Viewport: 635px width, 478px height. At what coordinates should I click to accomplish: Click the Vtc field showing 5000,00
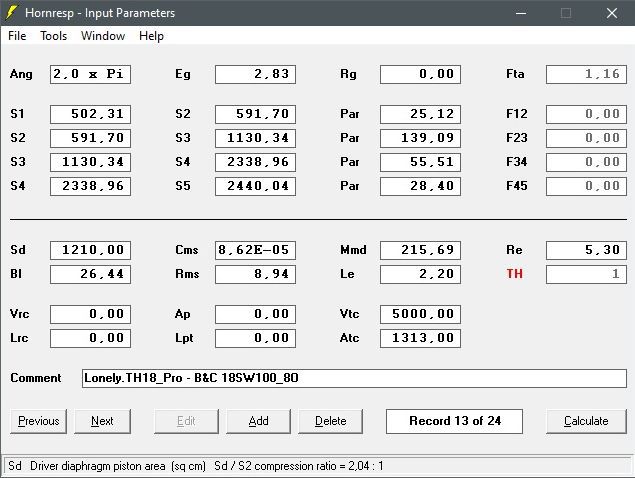click(420, 314)
